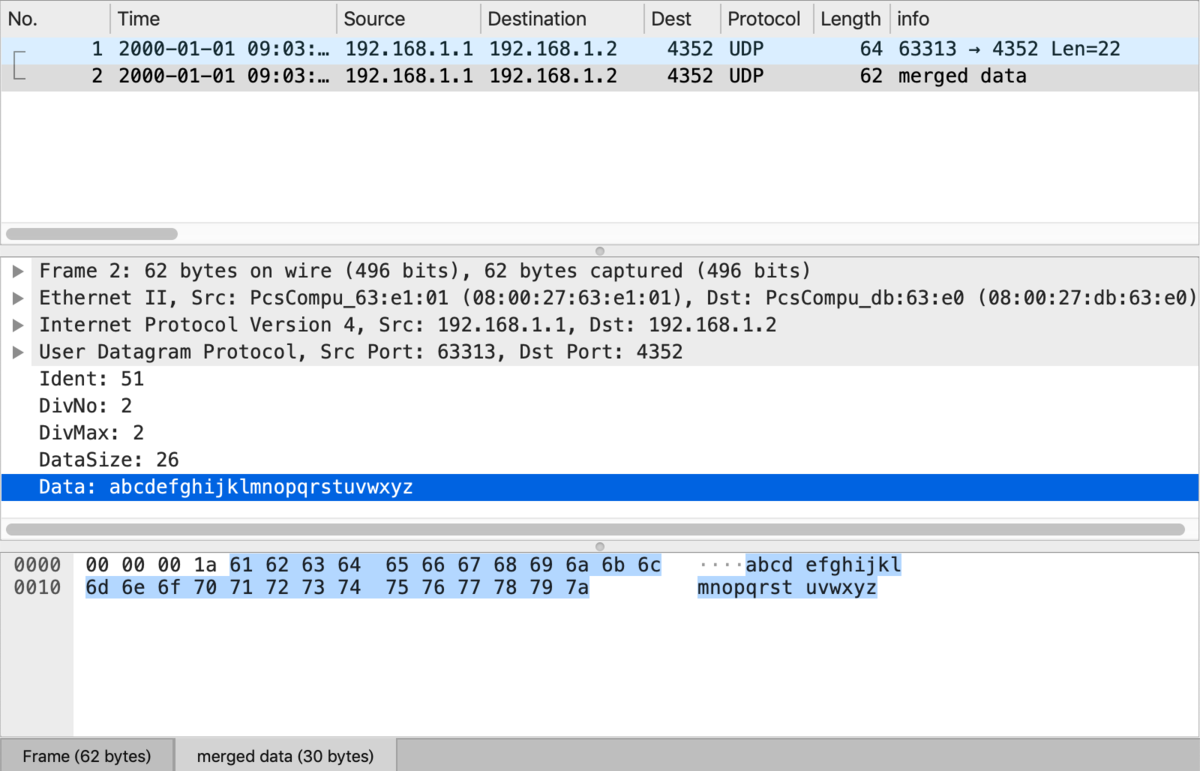Click the Protocol column header
Image resolution: width=1200 pixels, height=771 pixels.
(x=764, y=19)
